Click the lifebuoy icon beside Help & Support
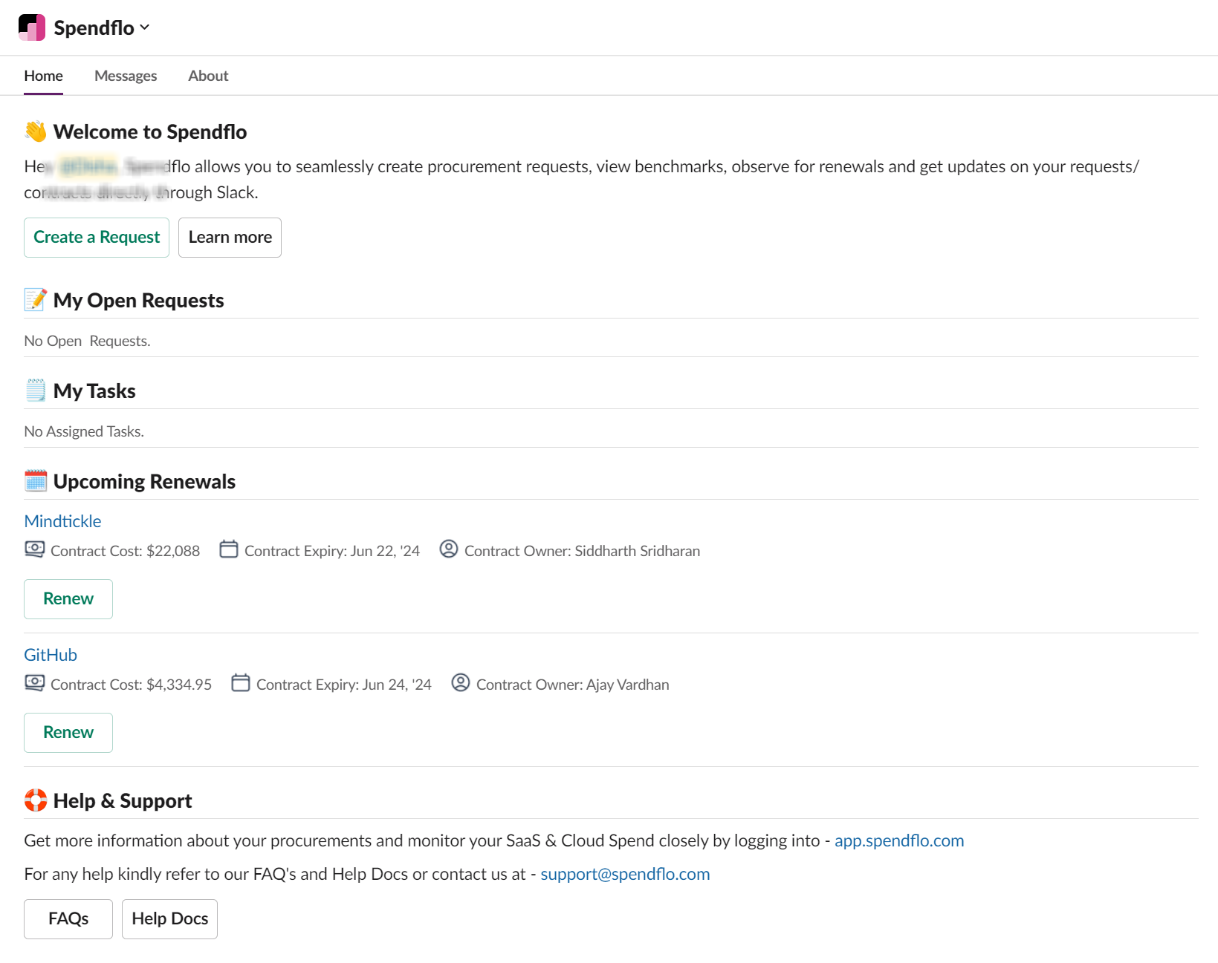 point(35,800)
